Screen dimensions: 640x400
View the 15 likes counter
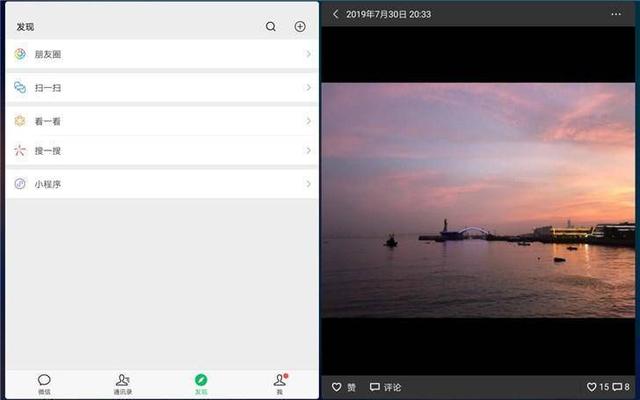click(x=598, y=387)
